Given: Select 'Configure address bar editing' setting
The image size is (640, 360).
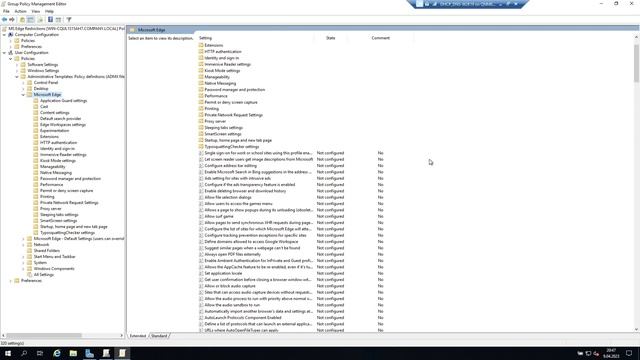Looking at the screenshot, I should click(231, 166).
